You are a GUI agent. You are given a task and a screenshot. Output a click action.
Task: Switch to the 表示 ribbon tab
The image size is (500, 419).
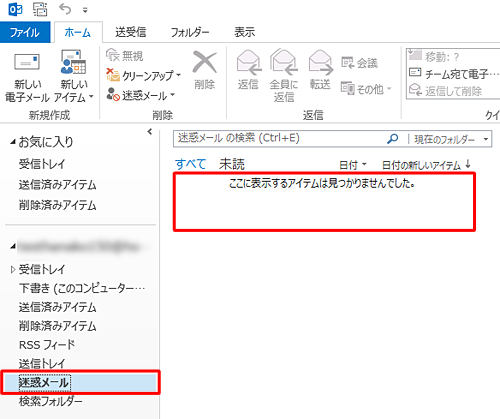tap(244, 32)
